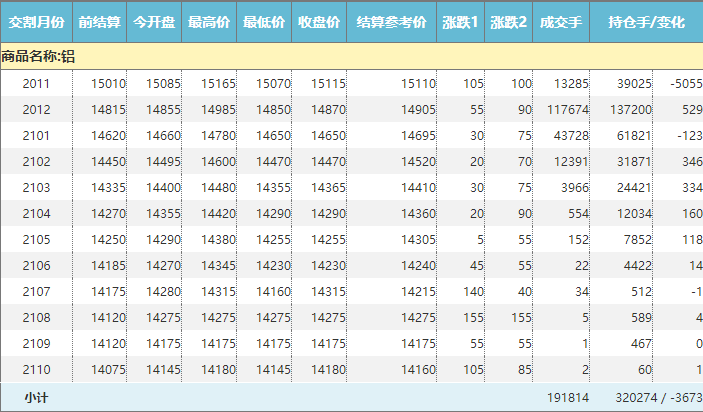Click the 前结算 column header
Screen dimensions: 703x412
[x=100, y=22]
